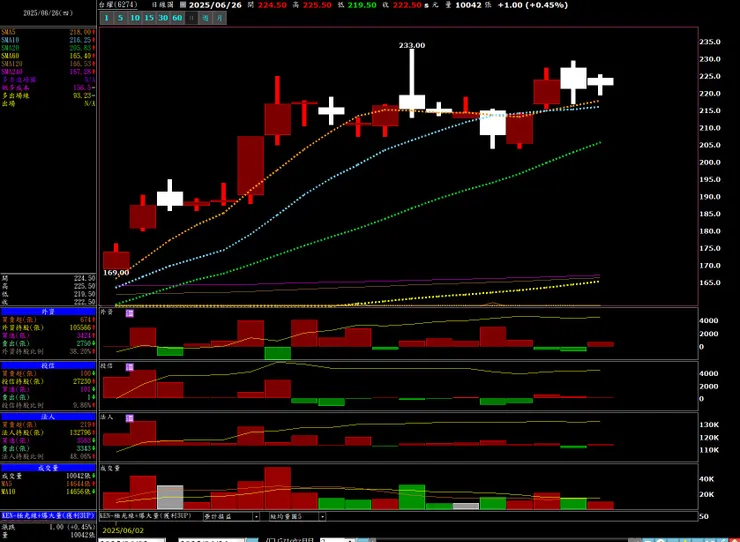The width and height of the screenshot is (740, 542).
Task: Click the 台燿(6274) stock name link
Action: pos(118,5)
